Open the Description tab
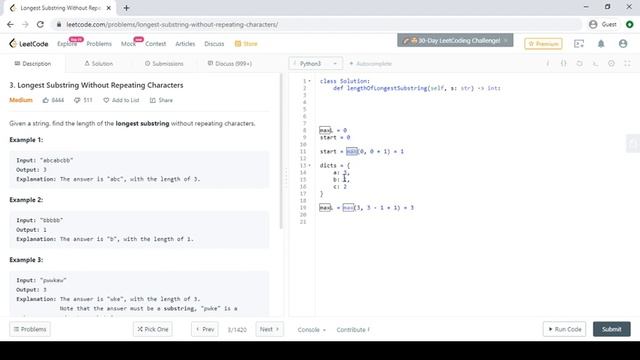This screenshot has height=360, width=640. pyautogui.click(x=33, y=64)
